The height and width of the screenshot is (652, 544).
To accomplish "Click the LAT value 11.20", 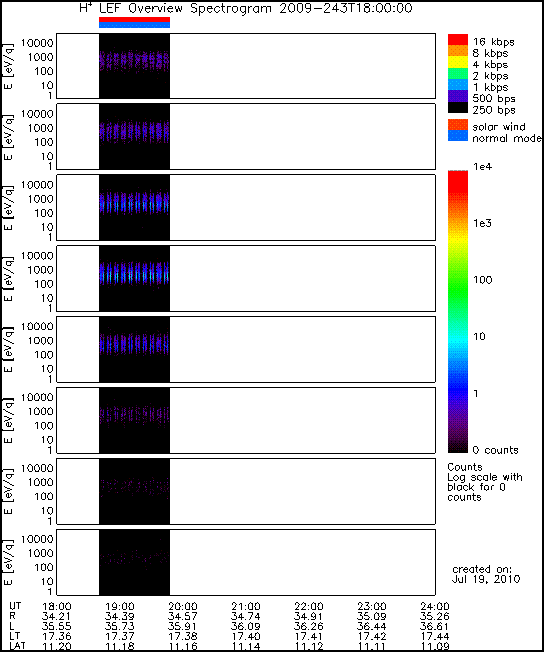I will 57,646.
